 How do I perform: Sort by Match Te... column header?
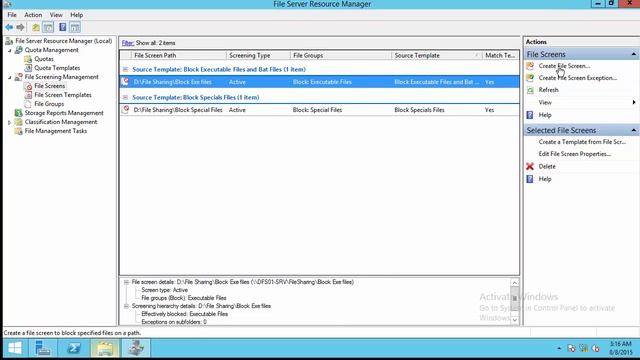[501, 55]
